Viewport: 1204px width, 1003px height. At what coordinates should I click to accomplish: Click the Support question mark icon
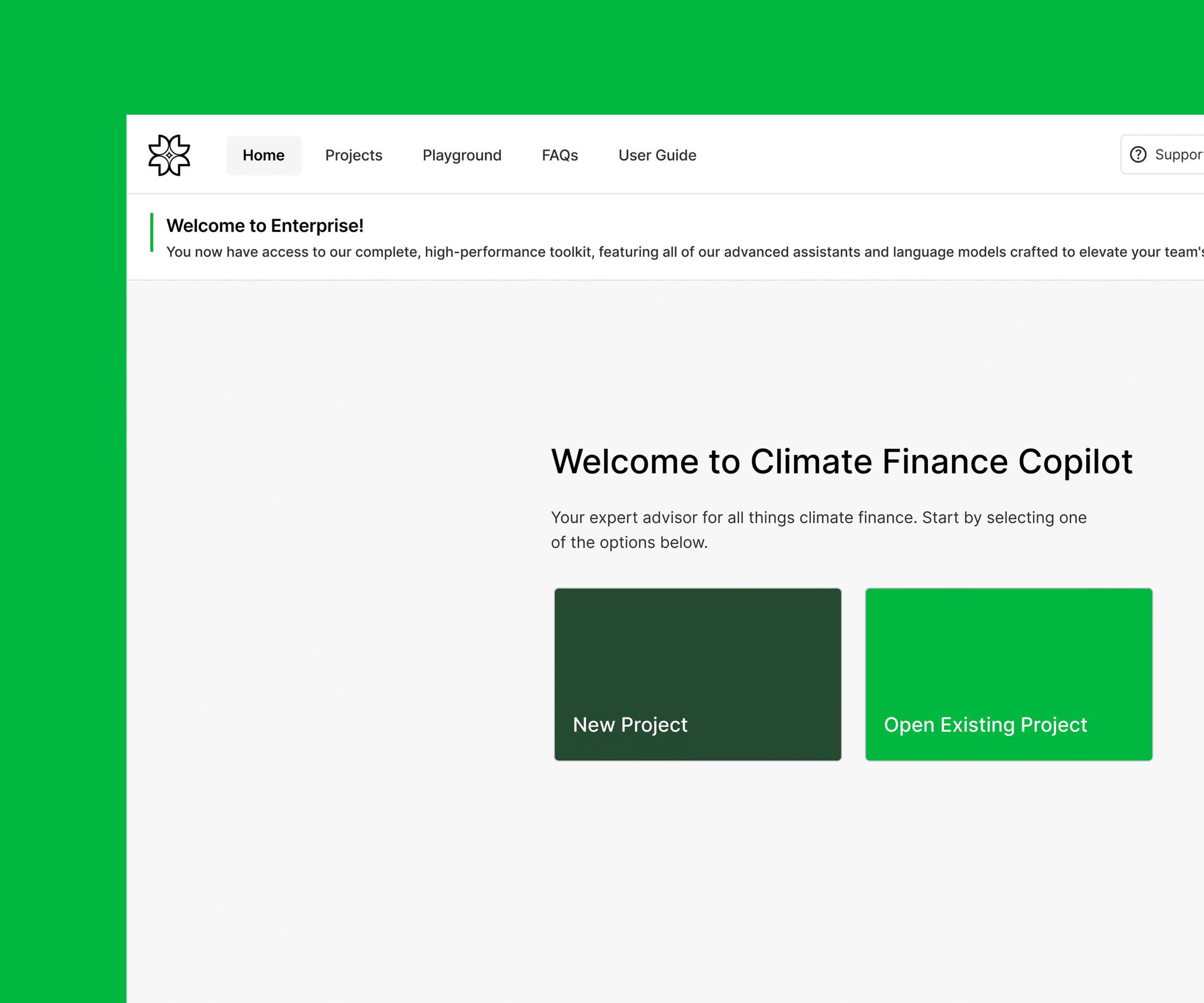1138,155
